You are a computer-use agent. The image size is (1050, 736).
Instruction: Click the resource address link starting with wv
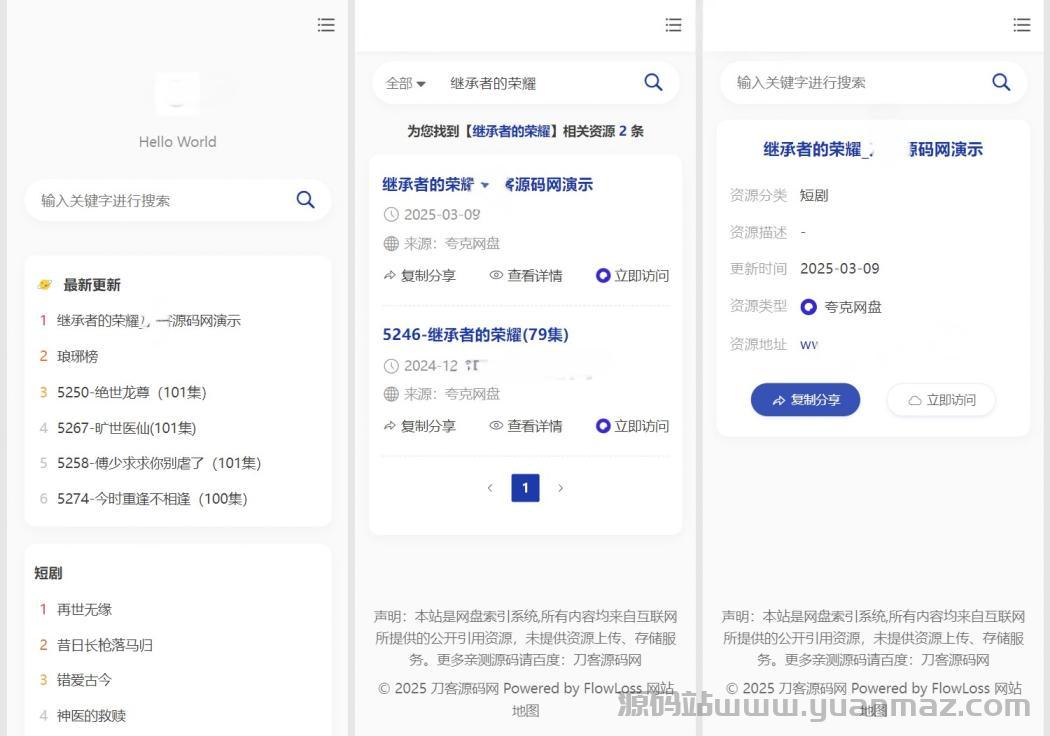809,344
